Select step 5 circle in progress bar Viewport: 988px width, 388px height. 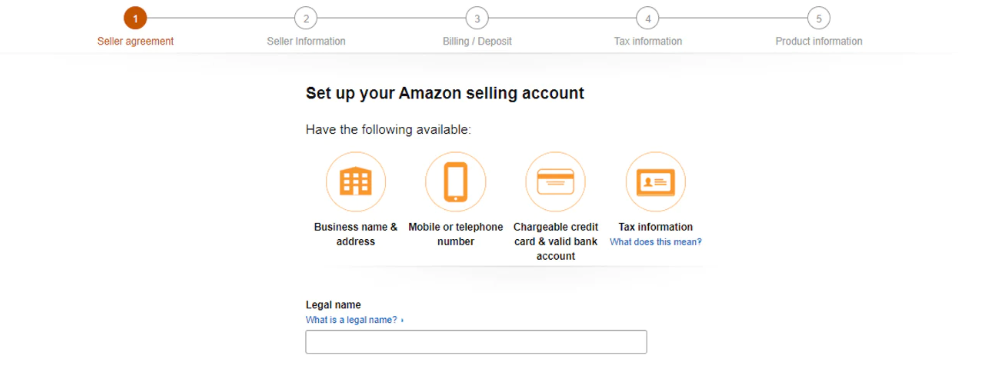[x=819, y=18]
